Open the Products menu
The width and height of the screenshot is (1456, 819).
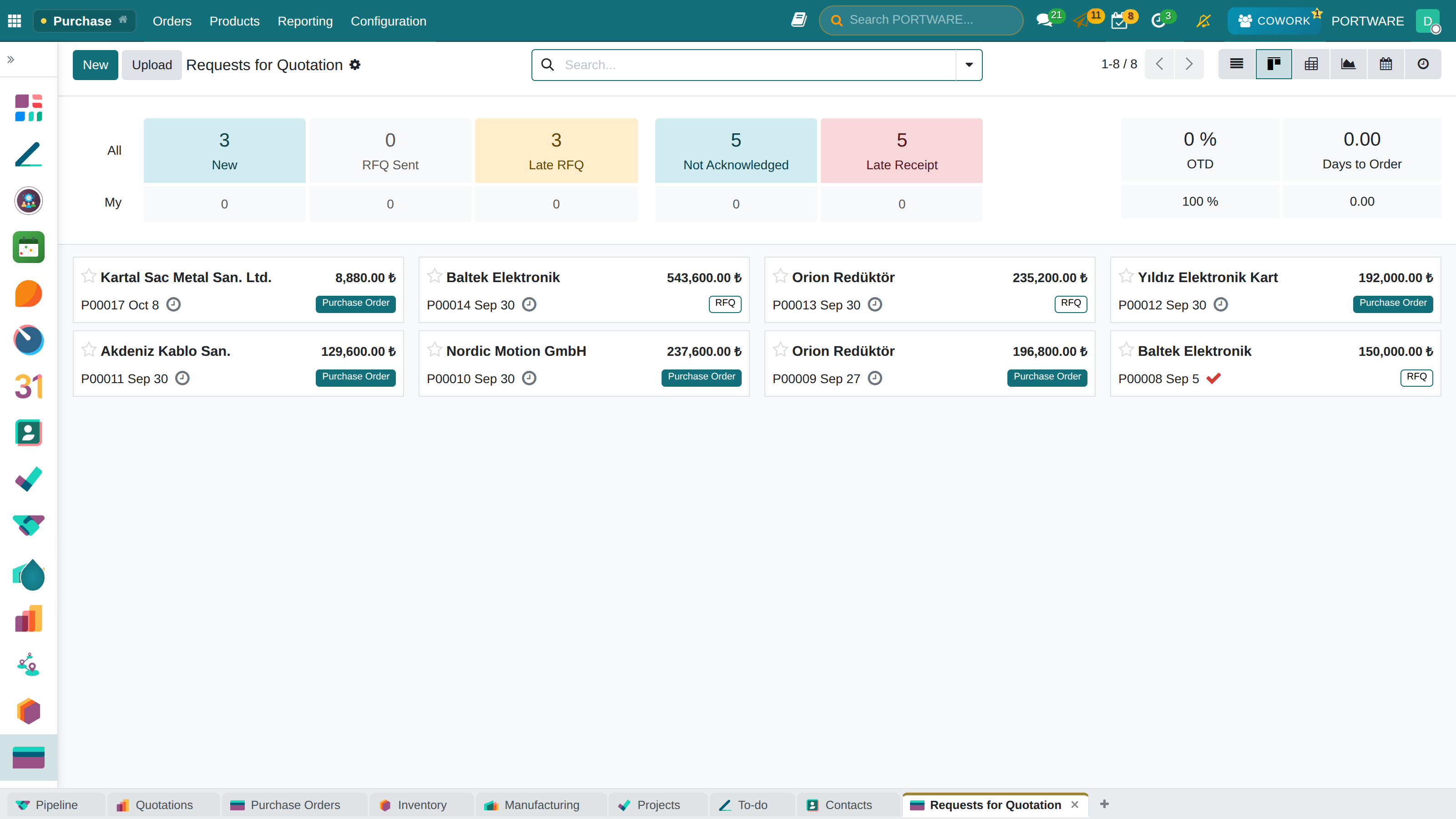tap(235, 21)
